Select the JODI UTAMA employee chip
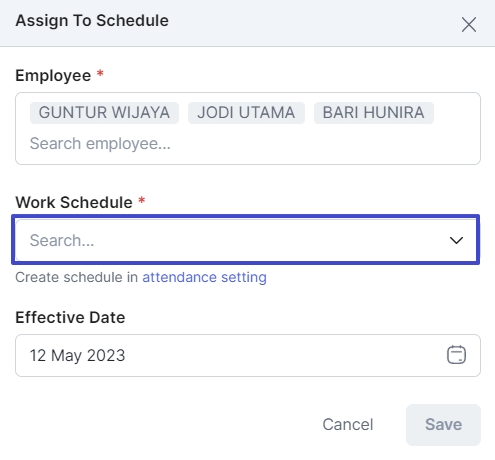495x460 pixels. coord(246,113)
